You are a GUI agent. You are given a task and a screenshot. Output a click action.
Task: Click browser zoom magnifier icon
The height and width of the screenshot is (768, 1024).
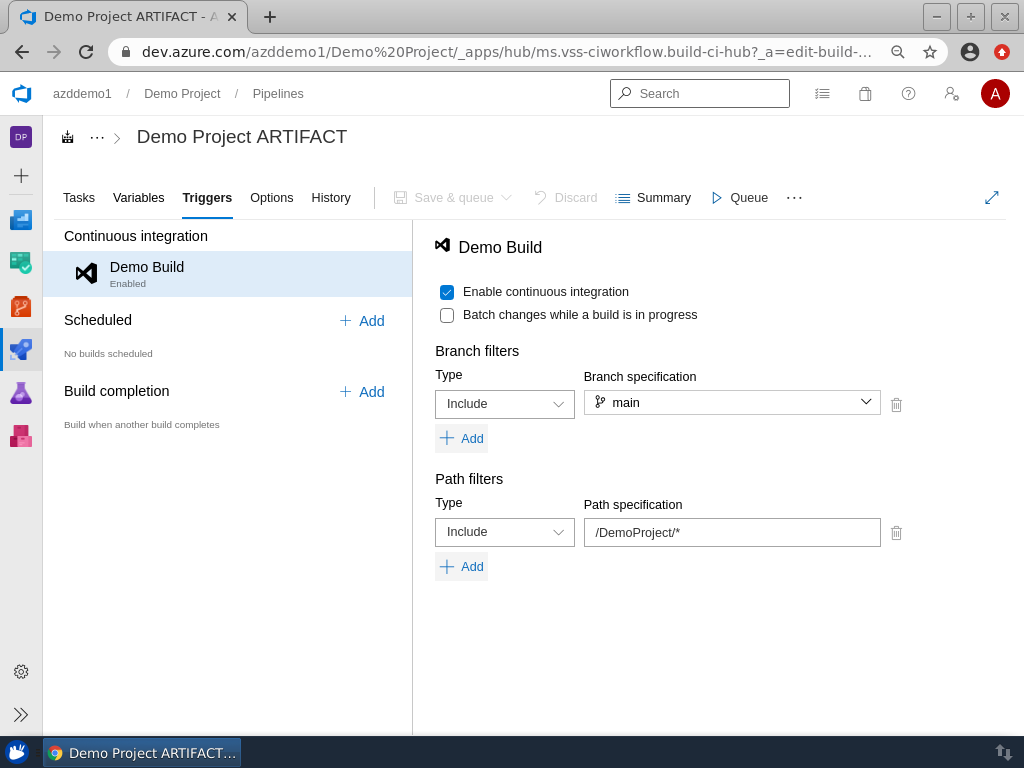[x=898, y=52]
